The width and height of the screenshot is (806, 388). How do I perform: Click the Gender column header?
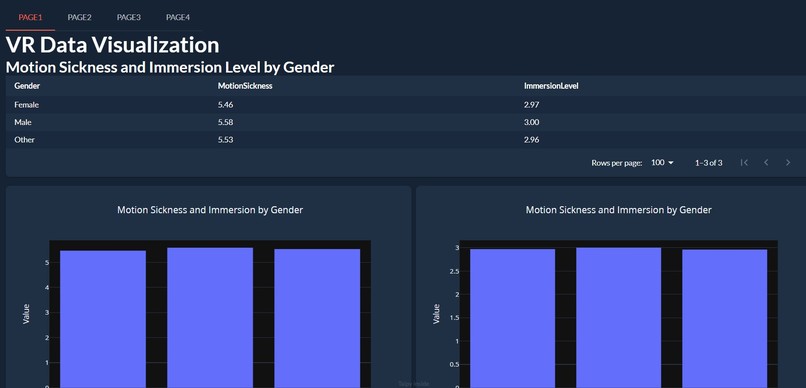(x=27, y=86)
